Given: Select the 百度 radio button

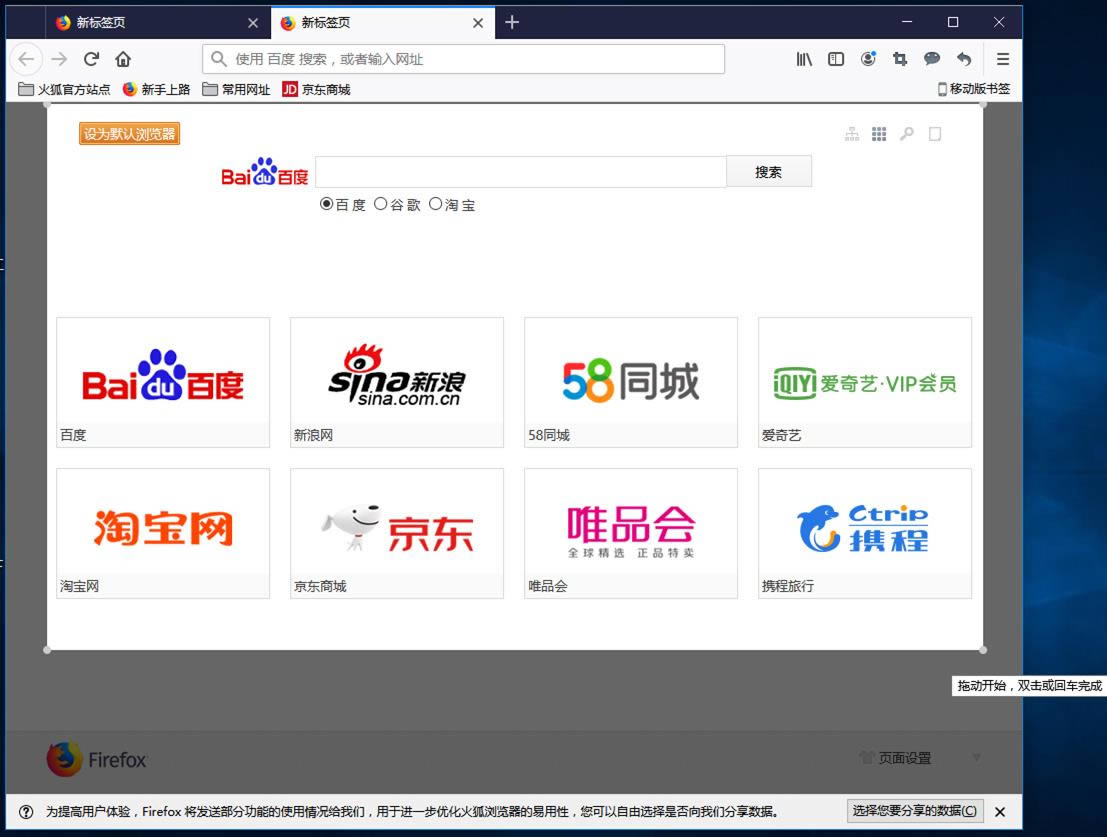Looking at the screenshot, I should coord(326,204).
